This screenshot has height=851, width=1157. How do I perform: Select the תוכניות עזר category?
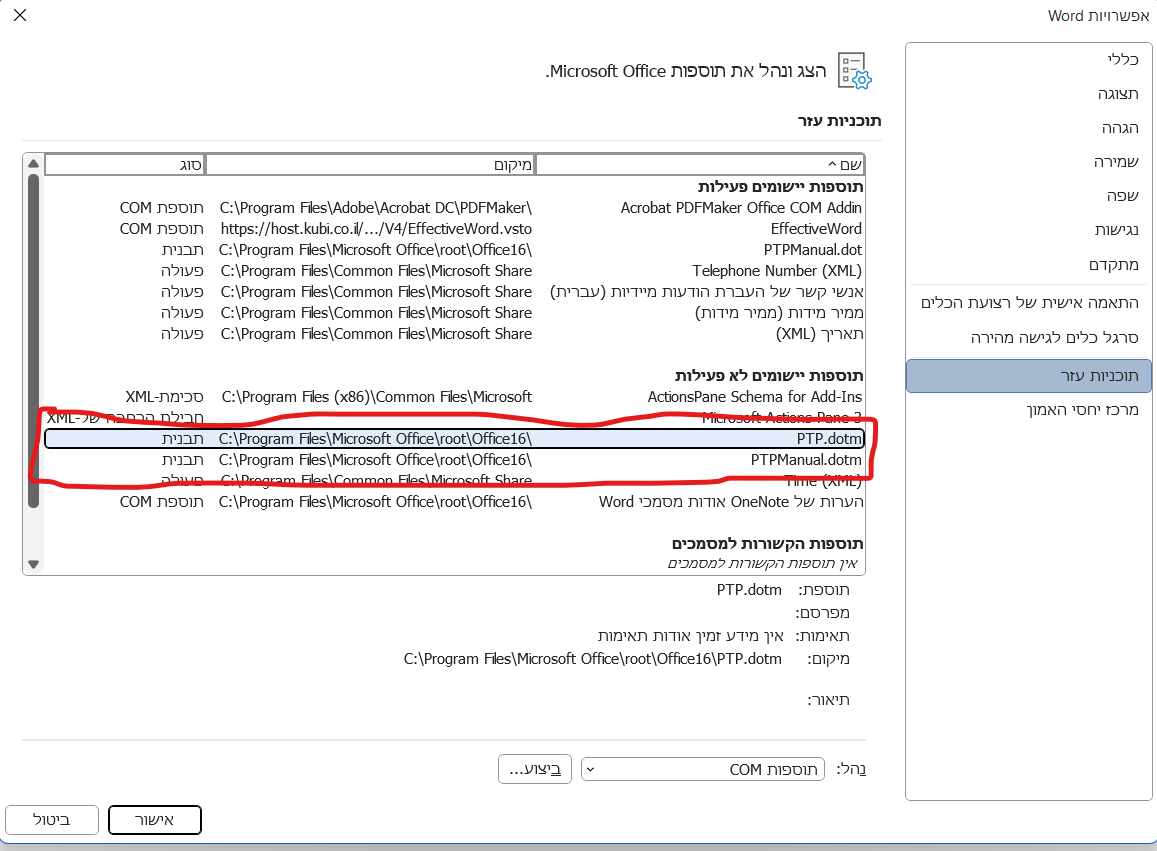1029,376
